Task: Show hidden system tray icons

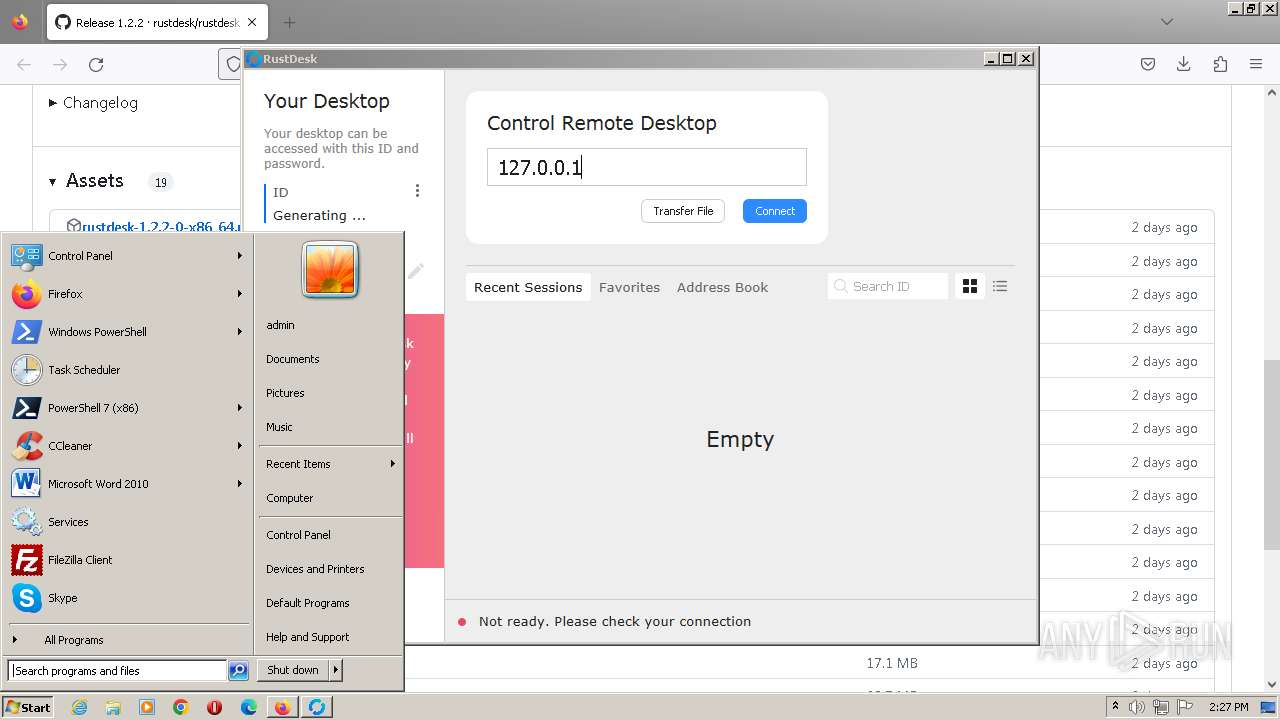Action: 1115,707
